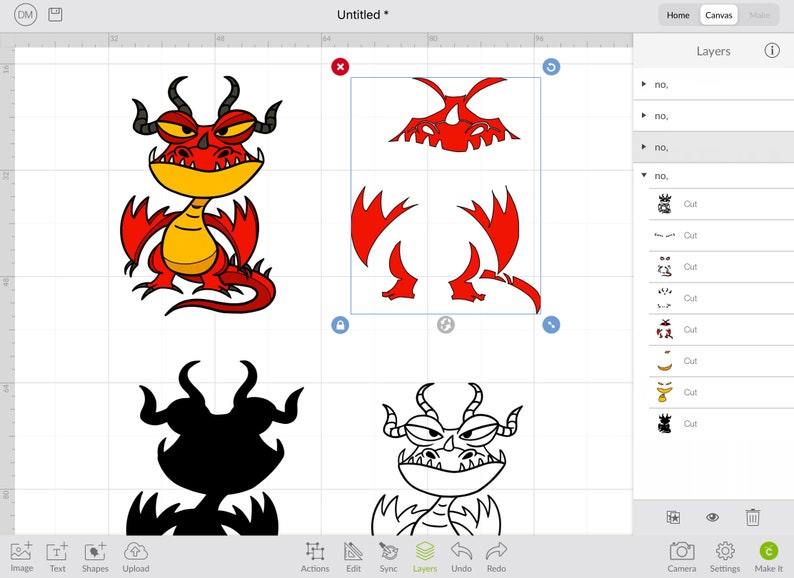Toggle the aspect ratio lock handle

tap(340, 325)
